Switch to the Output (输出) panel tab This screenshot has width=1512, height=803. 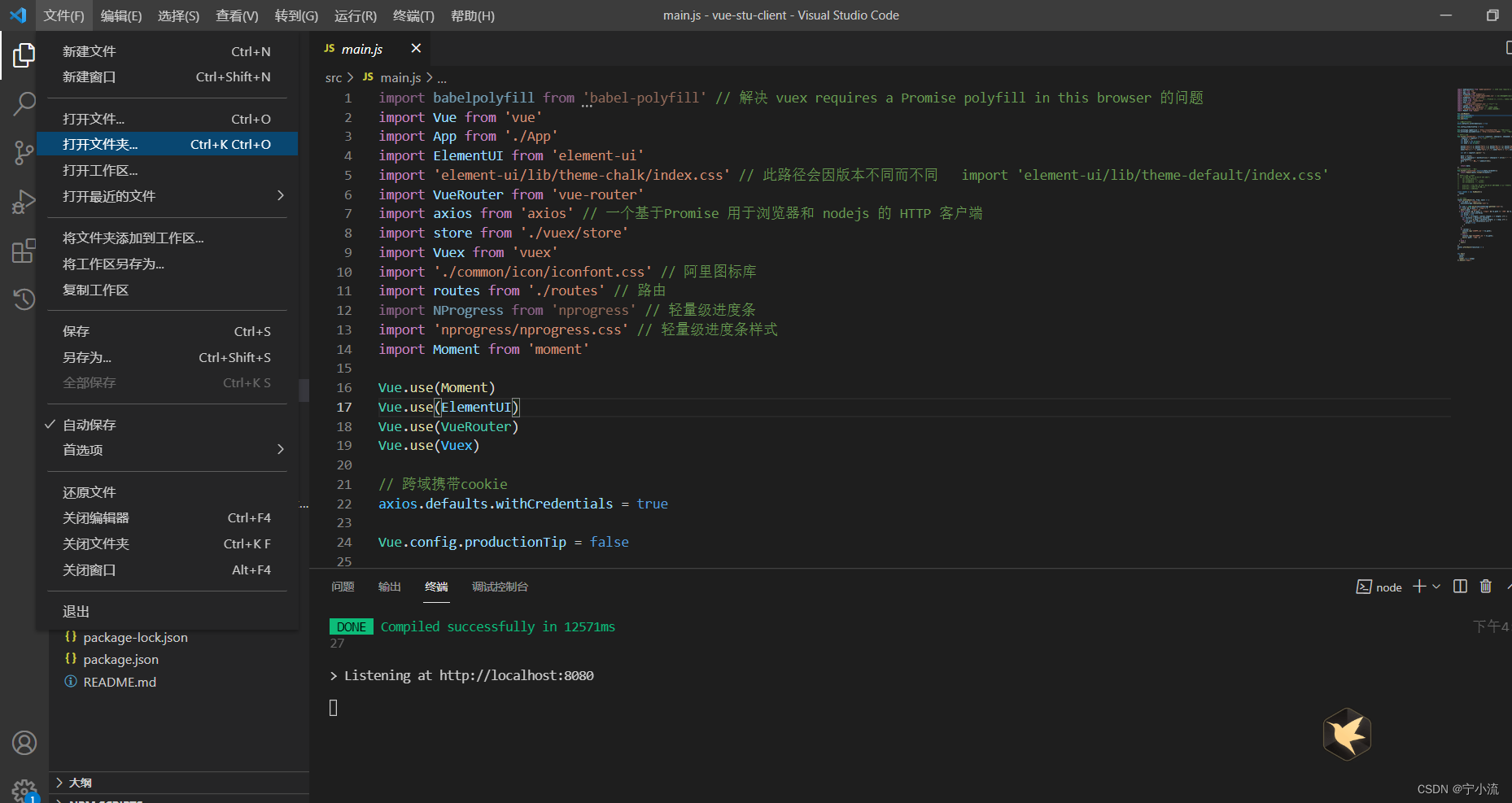(390, 587)
